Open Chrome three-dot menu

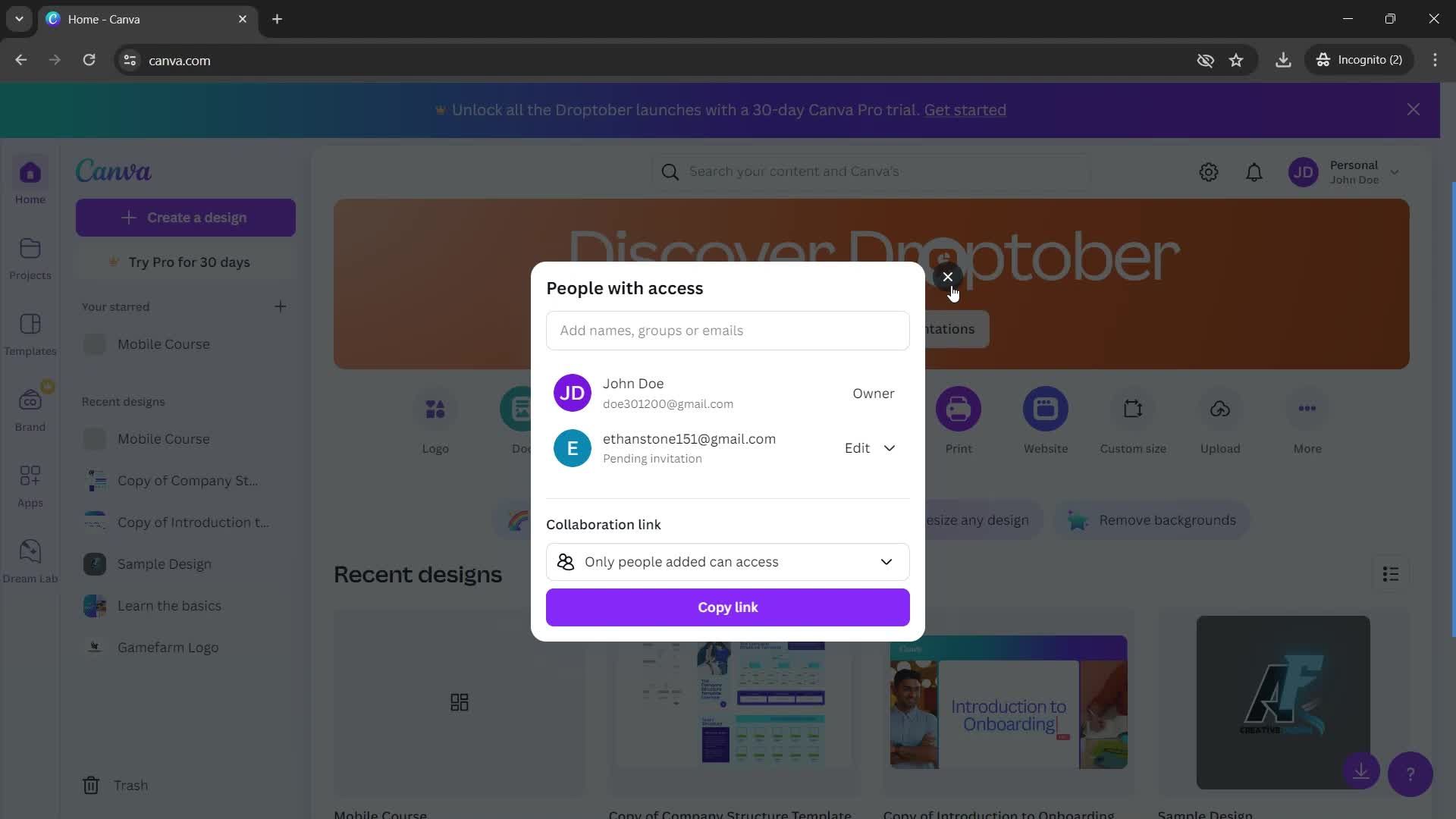coord(1435,60)
